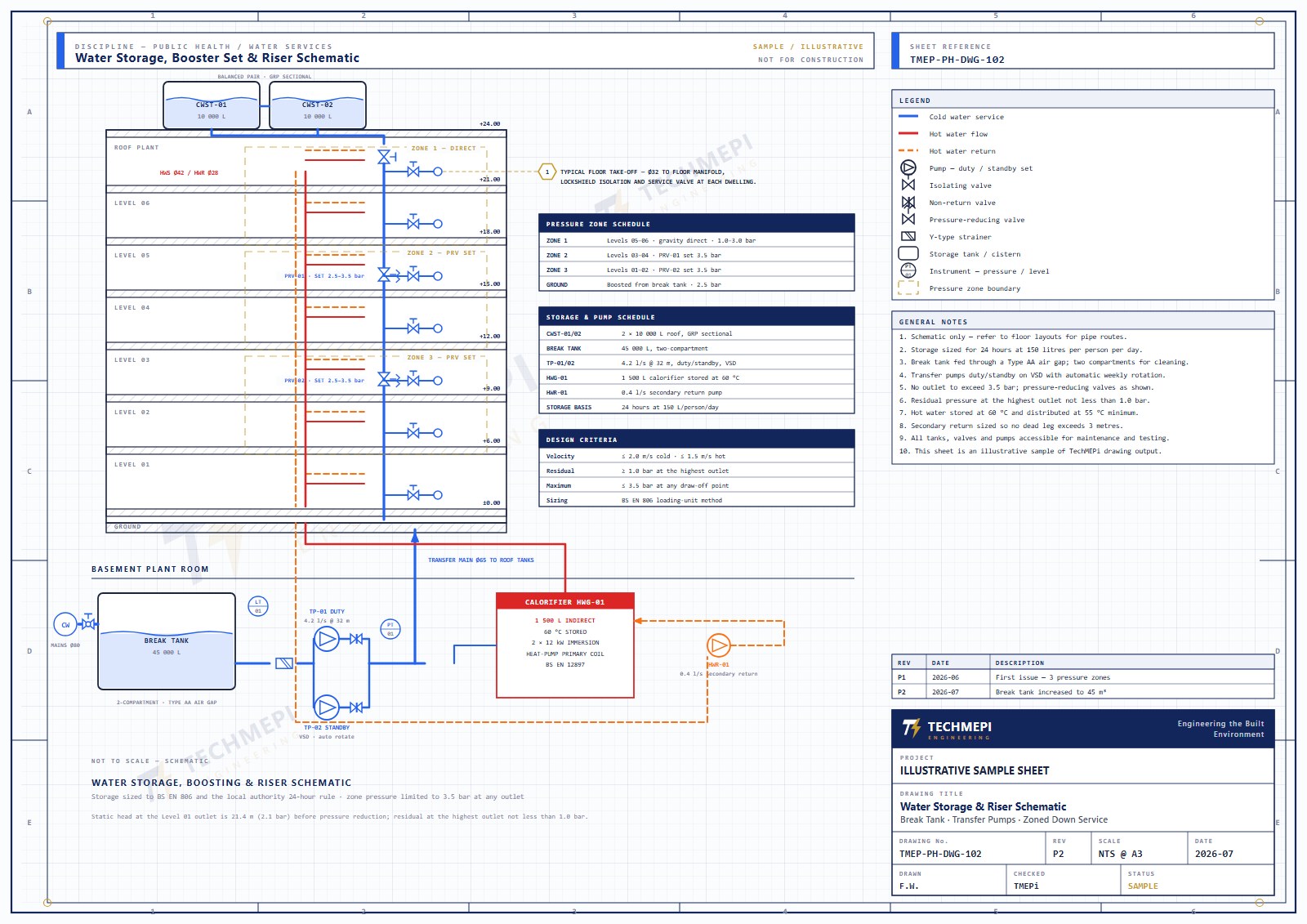This screenshot has height=924, width=1307.
Task: Click the TechMEPi logo in title block
Action: click(947, 729)
